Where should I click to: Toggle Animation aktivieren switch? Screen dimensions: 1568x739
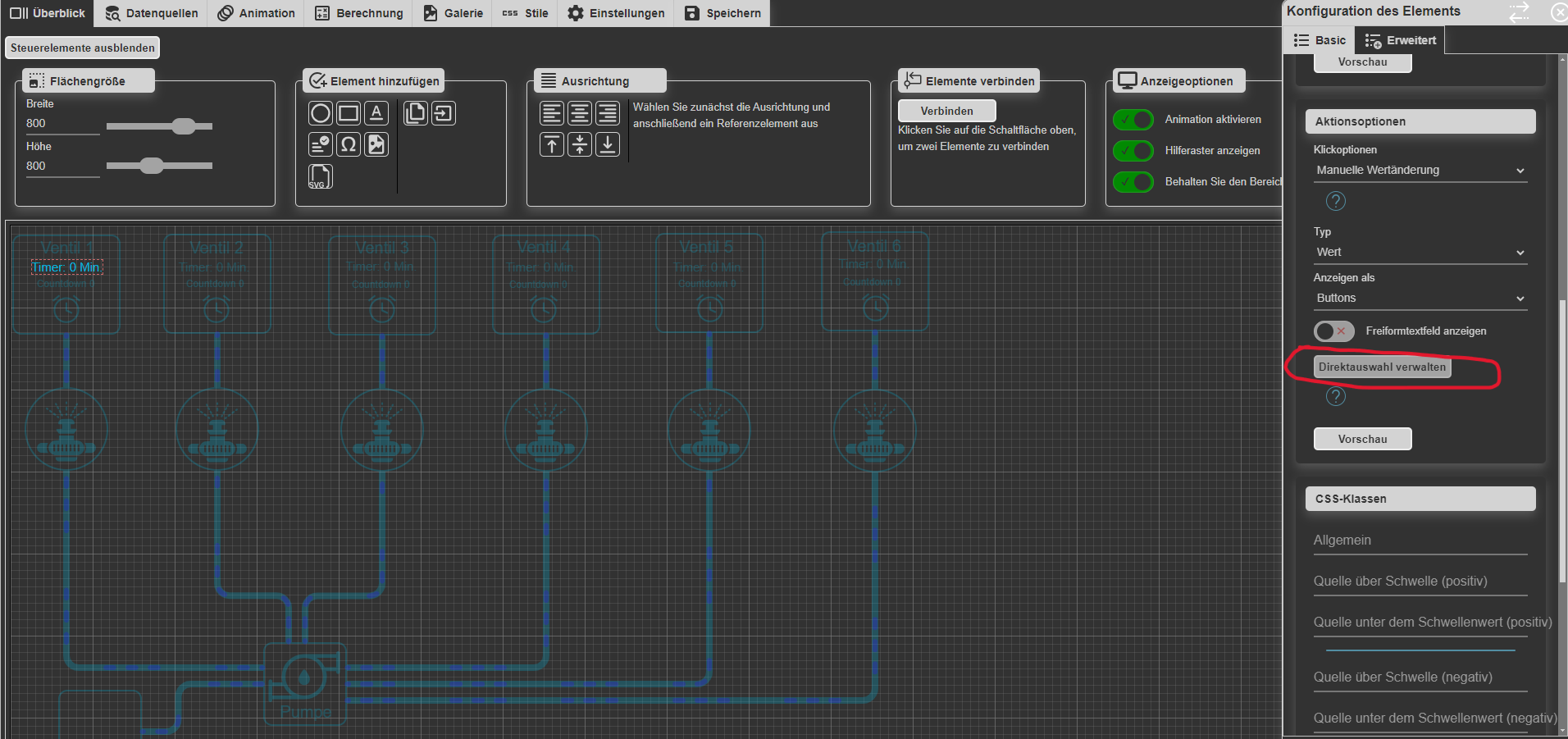point(1133,120)
